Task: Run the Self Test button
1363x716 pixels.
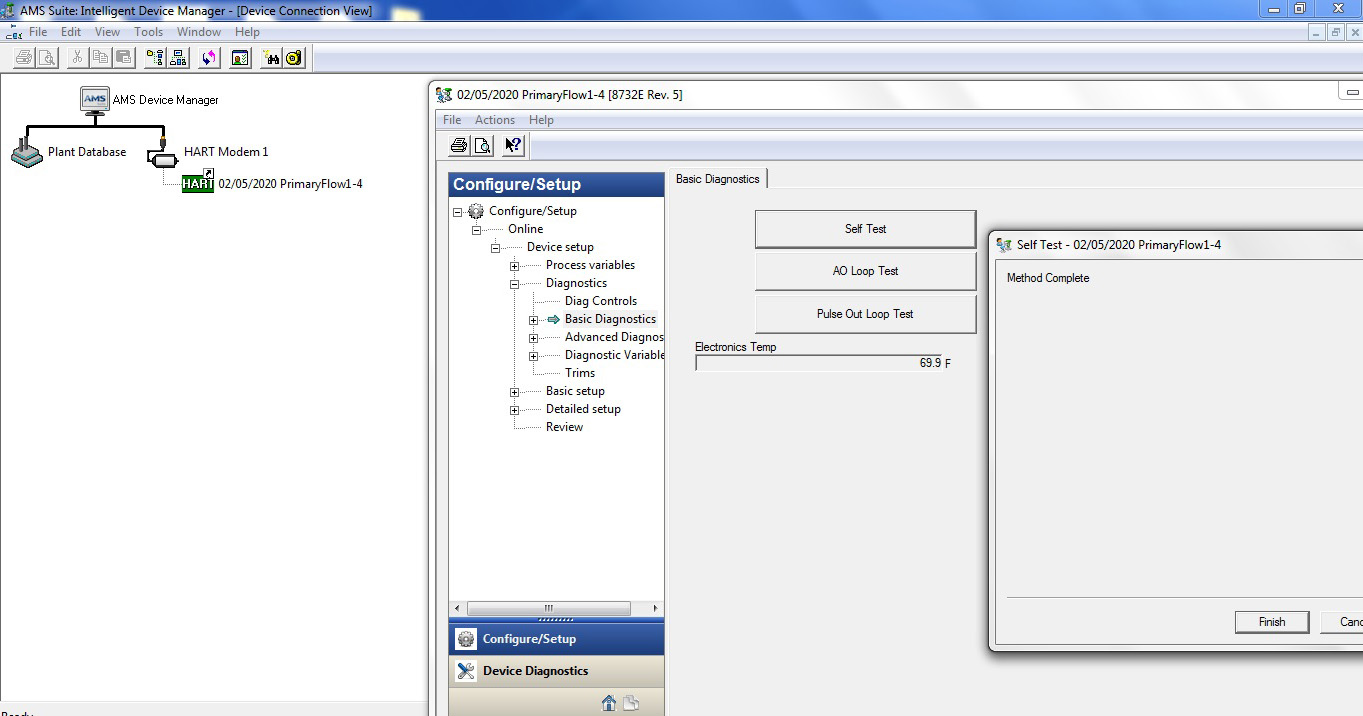Action: click(x=865, y=229)
